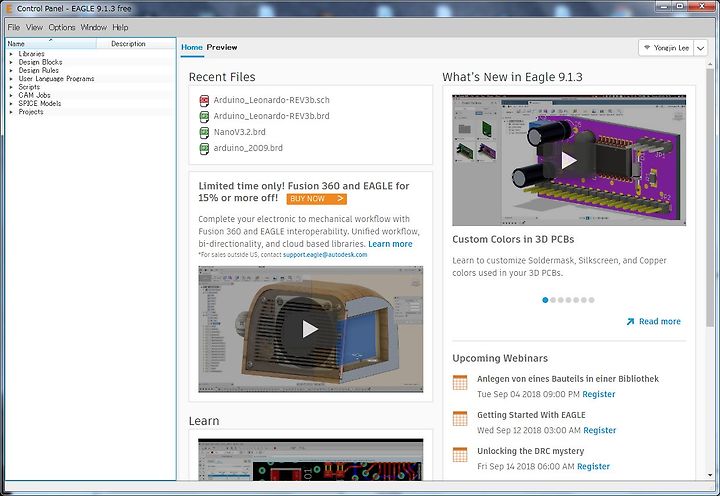Expand the Scripts tree node
Viewport: 720px width, 496px height.
click(x=11, y=87)
